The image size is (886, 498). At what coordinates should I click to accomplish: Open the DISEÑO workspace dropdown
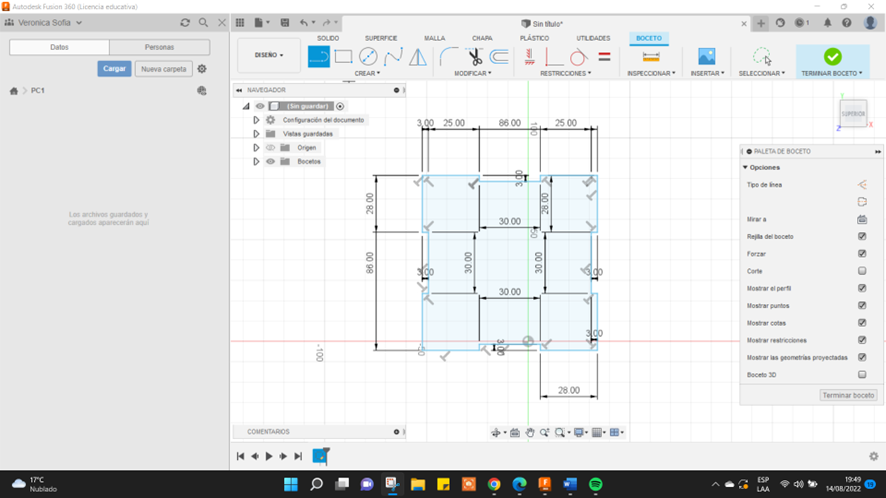coord(269,55)
